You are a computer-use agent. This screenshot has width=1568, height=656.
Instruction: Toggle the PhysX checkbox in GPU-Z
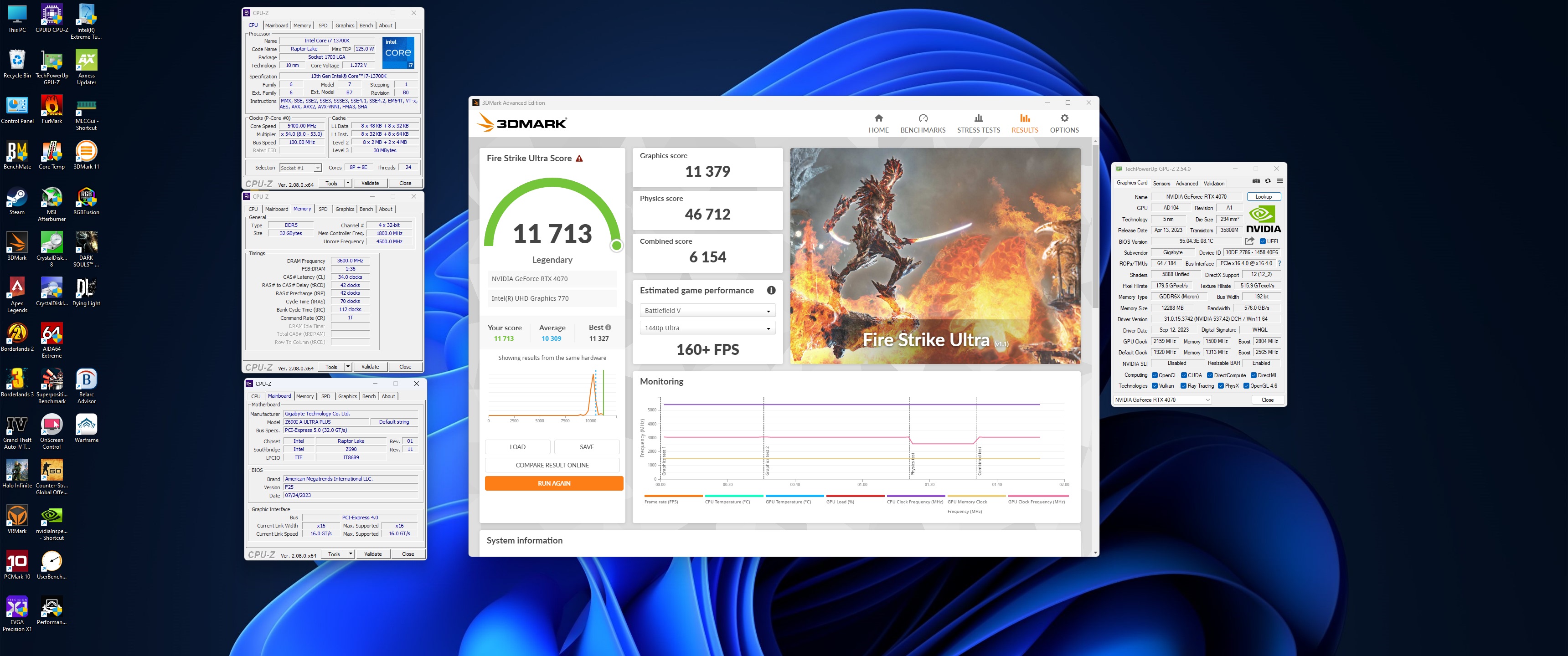click(1221, 386)
